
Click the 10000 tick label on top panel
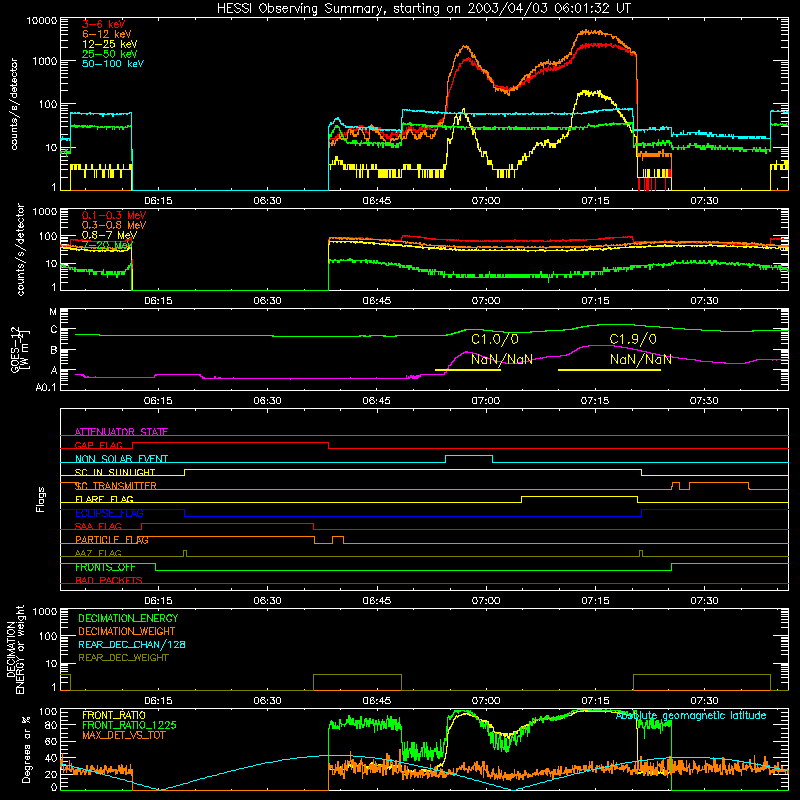pos(42,21)
